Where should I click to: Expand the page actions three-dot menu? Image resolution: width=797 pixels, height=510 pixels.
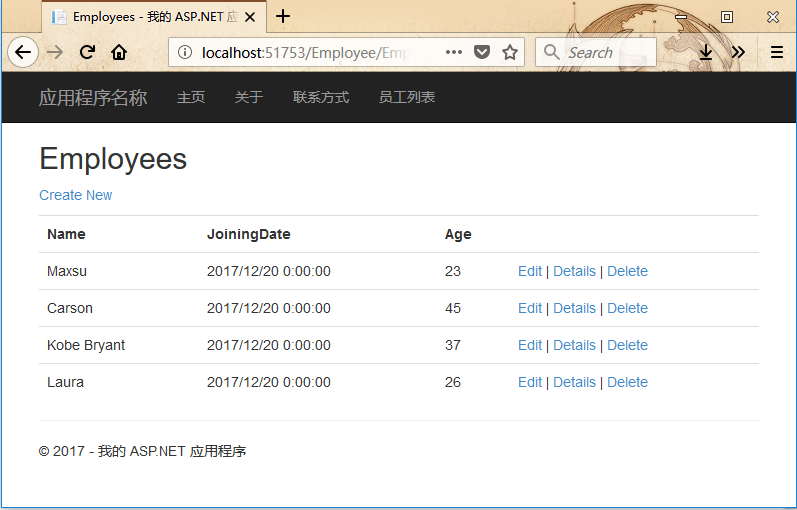[x=454, y=52]
